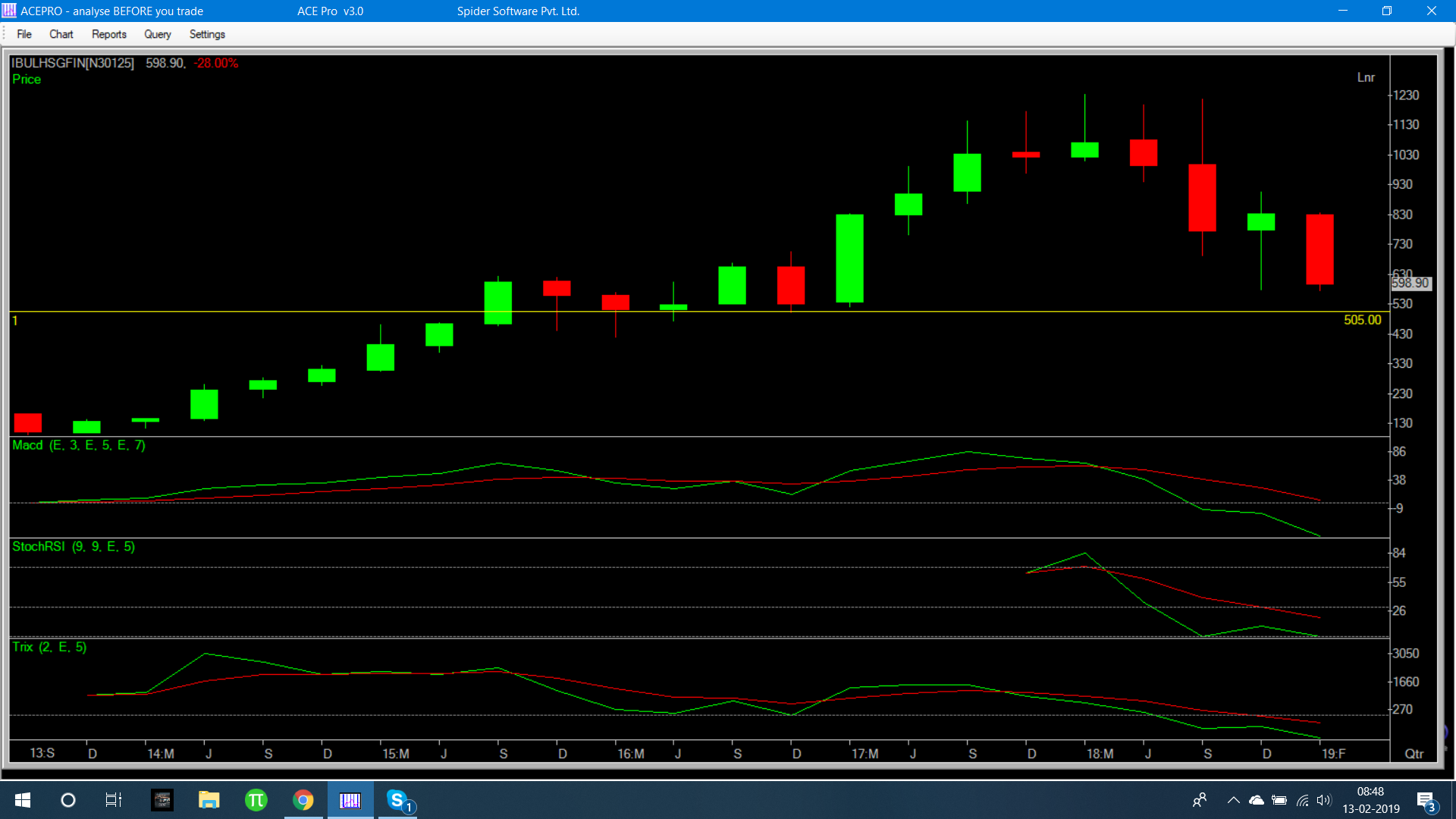Viewport: 1456px width, 819px height.
Task: Open the Action Center notifications icon
Action: 1426,801
